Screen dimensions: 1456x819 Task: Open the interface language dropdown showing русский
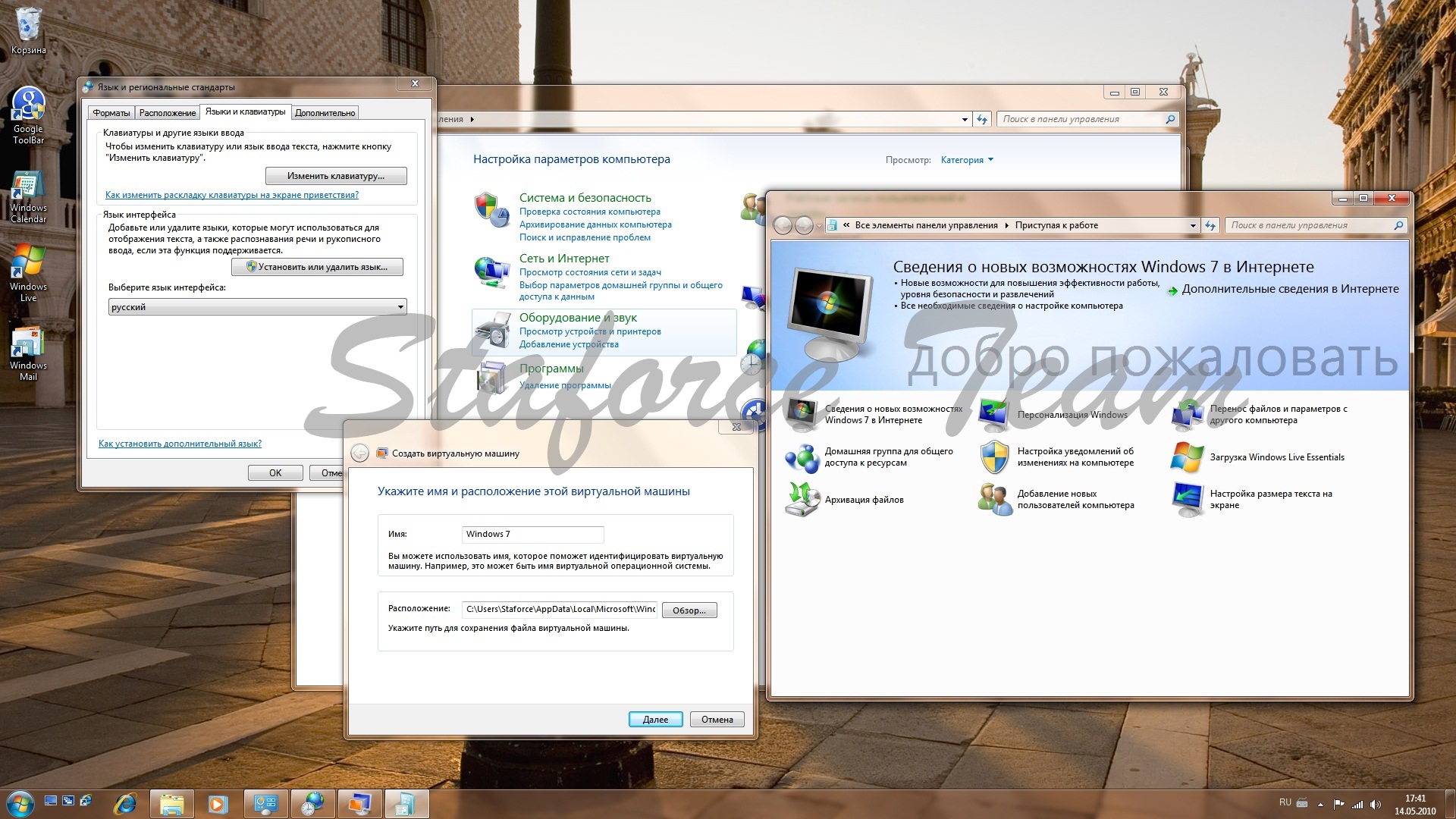256,306
